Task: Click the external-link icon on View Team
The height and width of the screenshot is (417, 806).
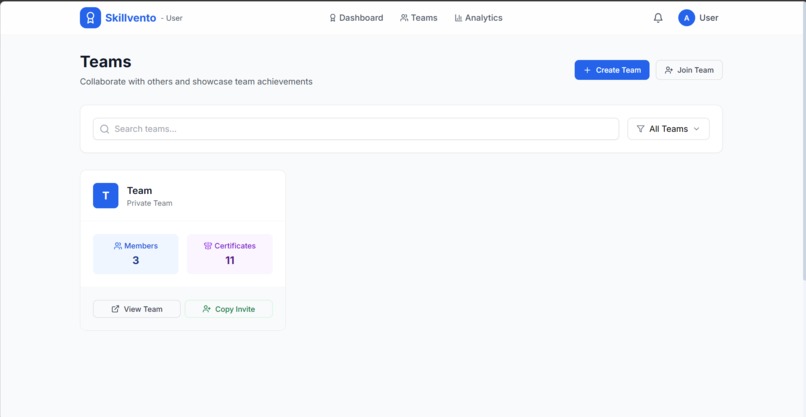Action: tap(115, 309)
